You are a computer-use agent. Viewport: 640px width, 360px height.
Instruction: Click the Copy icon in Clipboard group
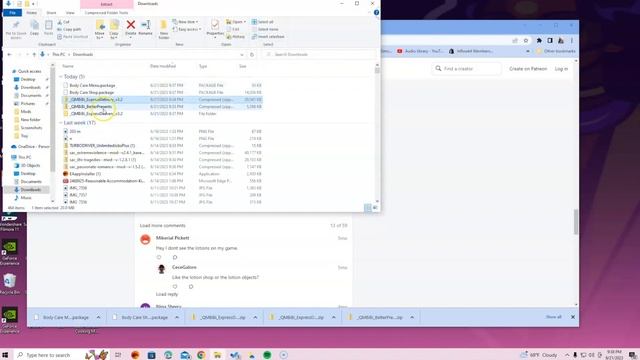[x=35, y=28]
